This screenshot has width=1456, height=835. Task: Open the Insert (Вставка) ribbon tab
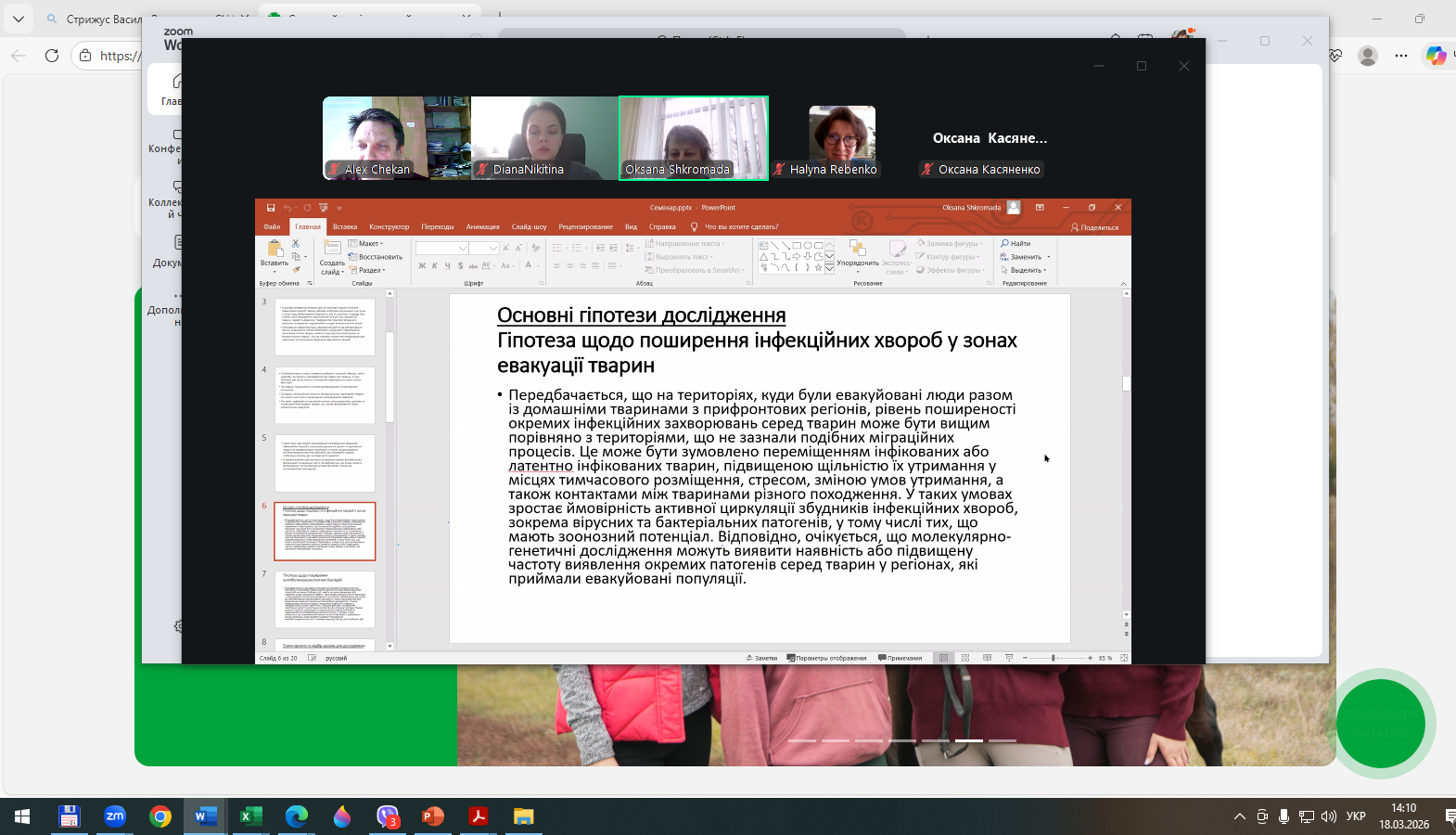345,226
